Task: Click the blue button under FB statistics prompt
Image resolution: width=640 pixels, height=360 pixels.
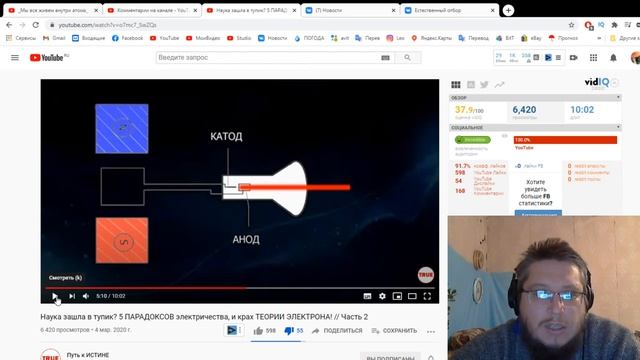Action: pos(538,213)
